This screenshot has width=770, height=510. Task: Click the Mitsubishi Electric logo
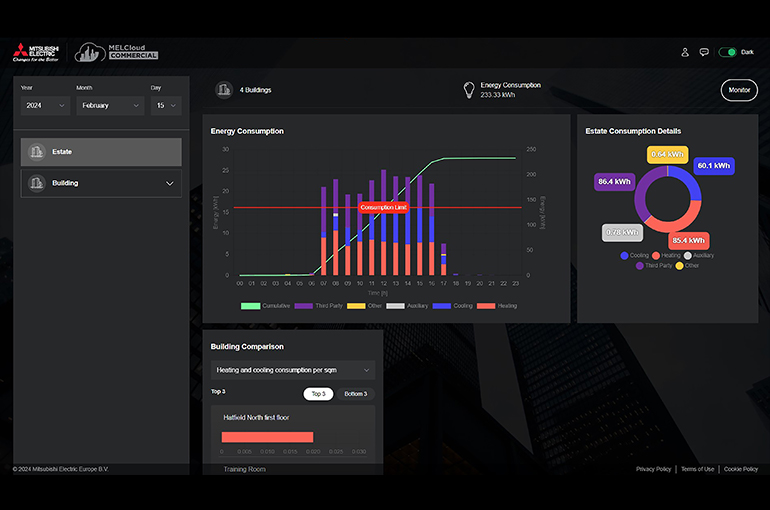(37, 52)
